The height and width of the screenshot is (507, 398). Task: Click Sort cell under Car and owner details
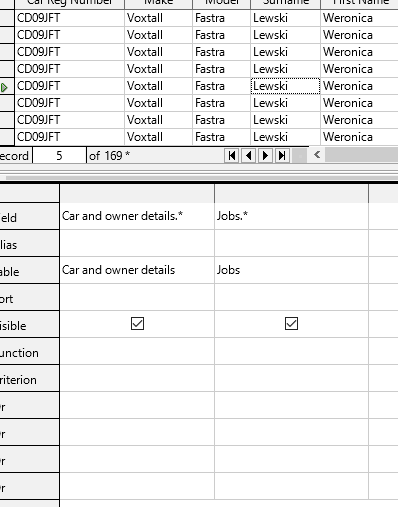[x=137, y=297]
